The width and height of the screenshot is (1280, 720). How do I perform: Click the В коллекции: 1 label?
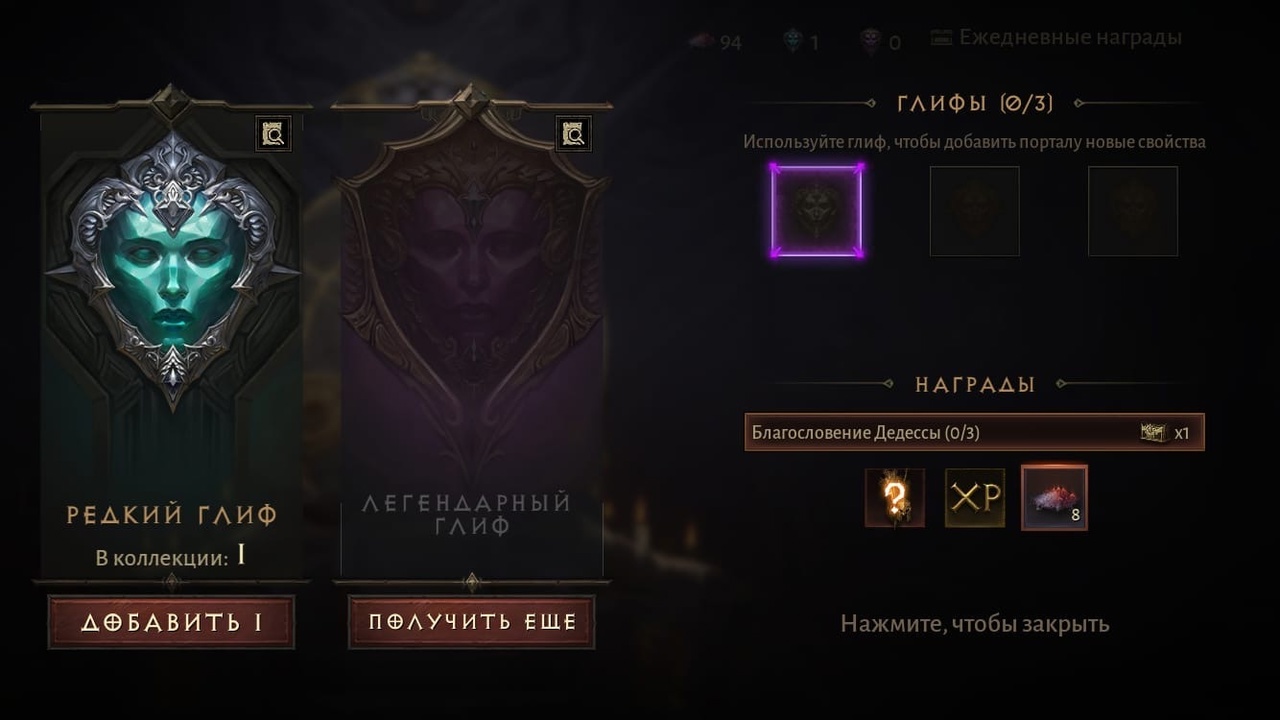(x=171, y=557)
